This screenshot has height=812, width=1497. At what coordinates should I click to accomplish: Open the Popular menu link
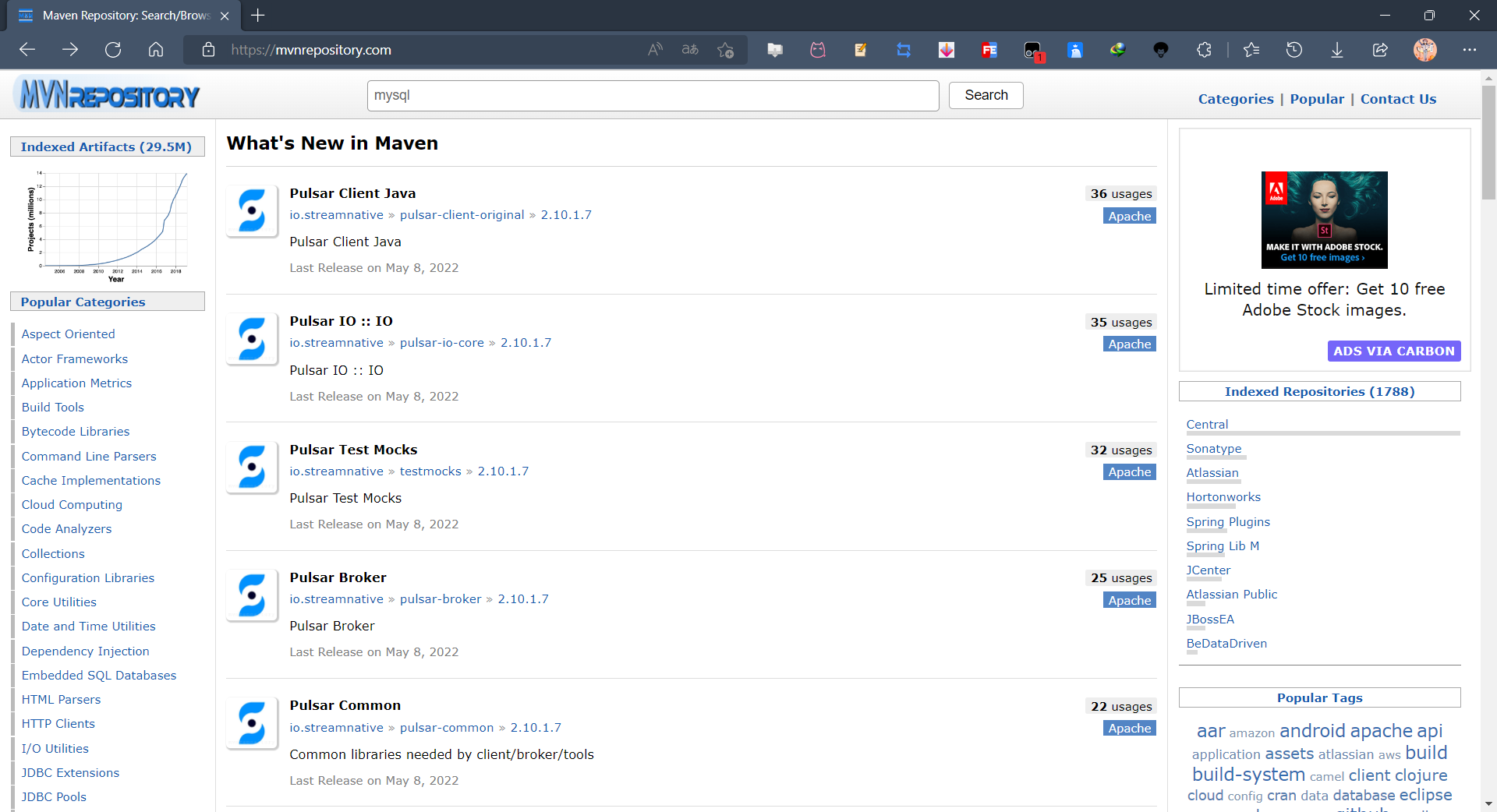[x=1317, y=99]
